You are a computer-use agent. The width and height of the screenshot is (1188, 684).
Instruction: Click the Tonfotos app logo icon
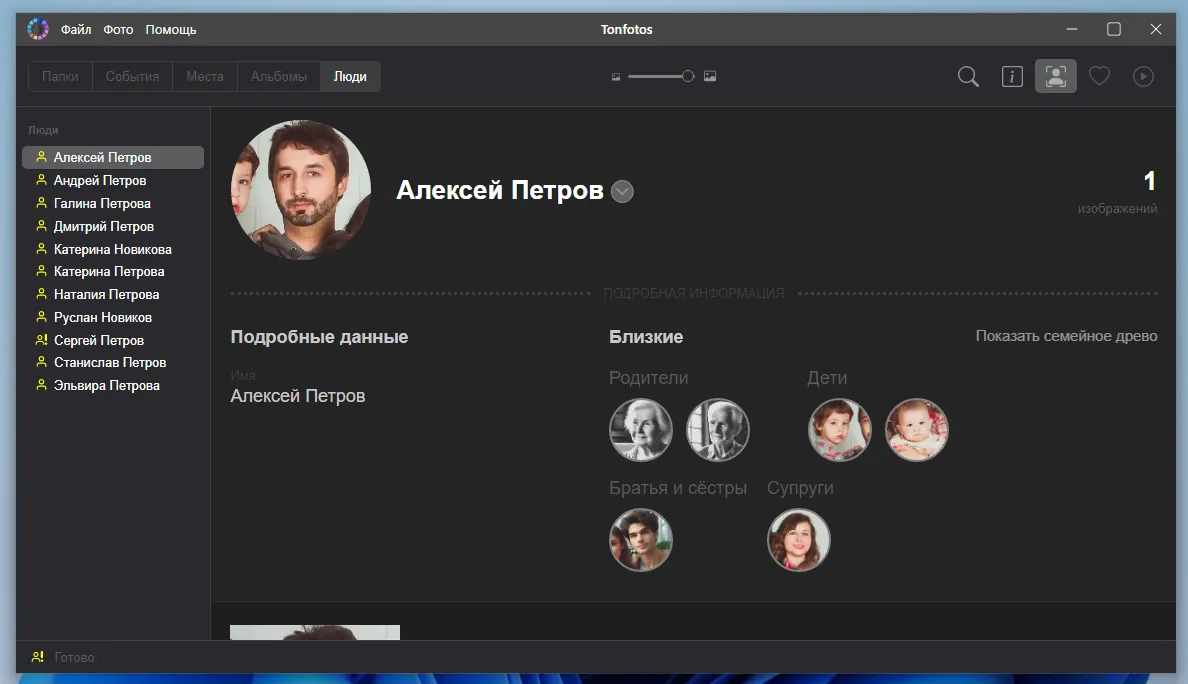pyautogui.click(x=38, y=29)
